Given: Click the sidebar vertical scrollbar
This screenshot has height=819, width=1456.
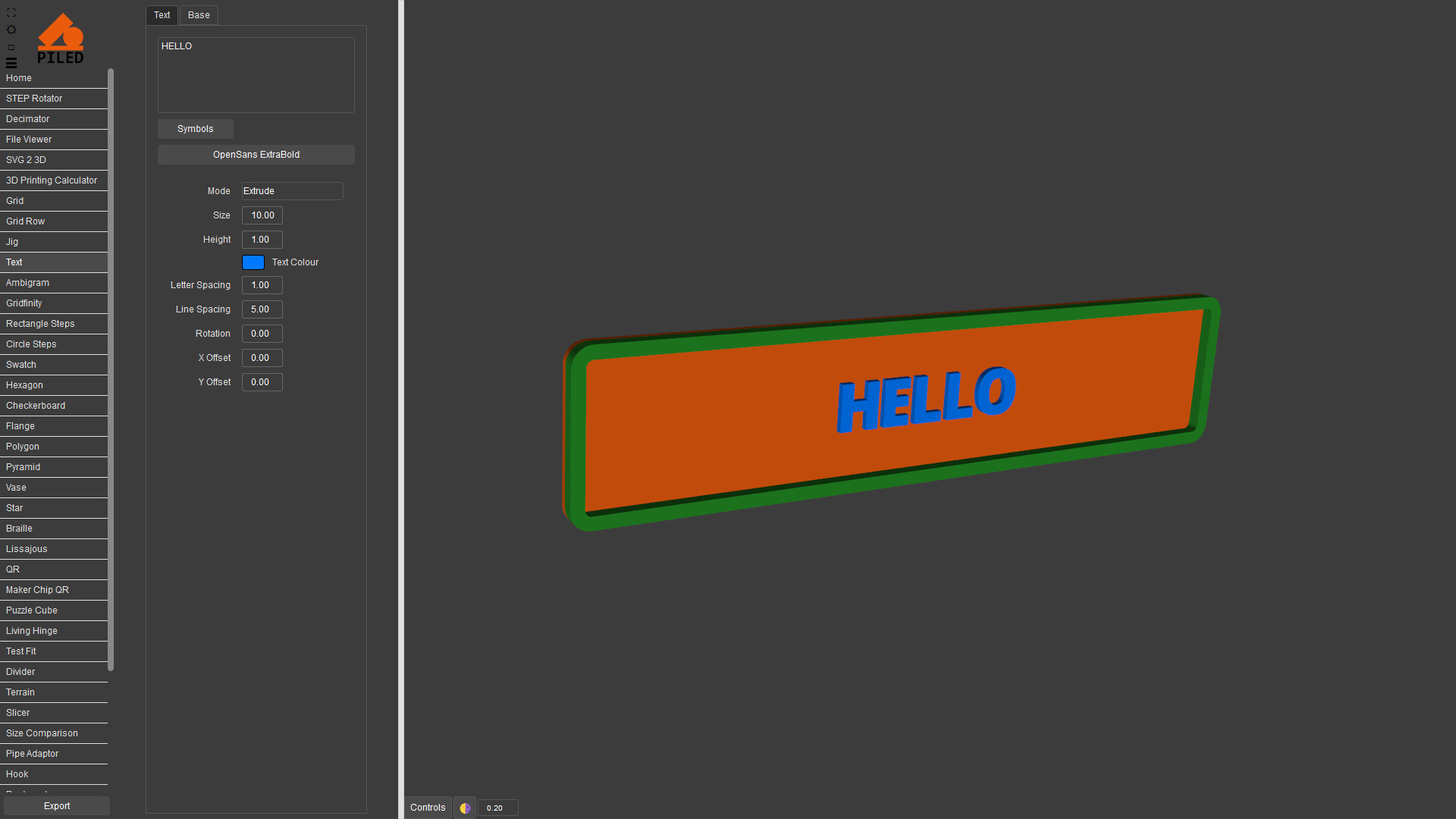Looking at the screenshot, I should 111,369.
